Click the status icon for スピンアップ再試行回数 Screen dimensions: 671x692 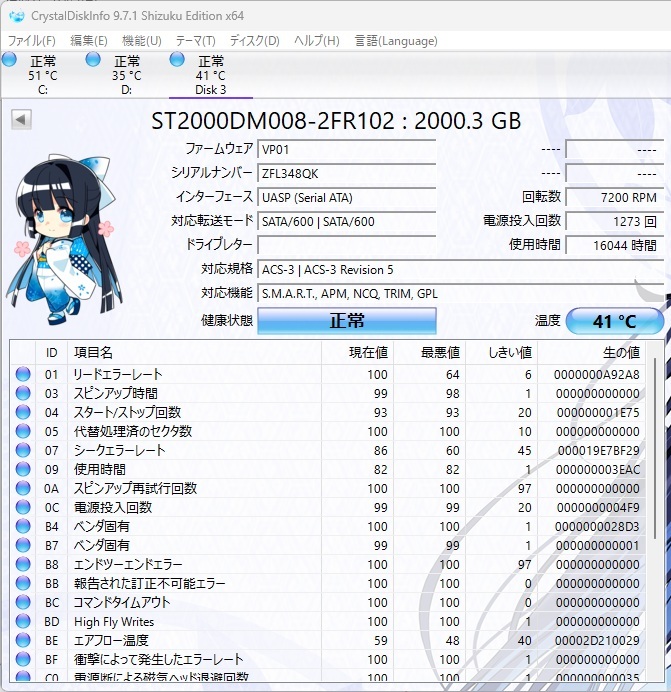(23, 488)
